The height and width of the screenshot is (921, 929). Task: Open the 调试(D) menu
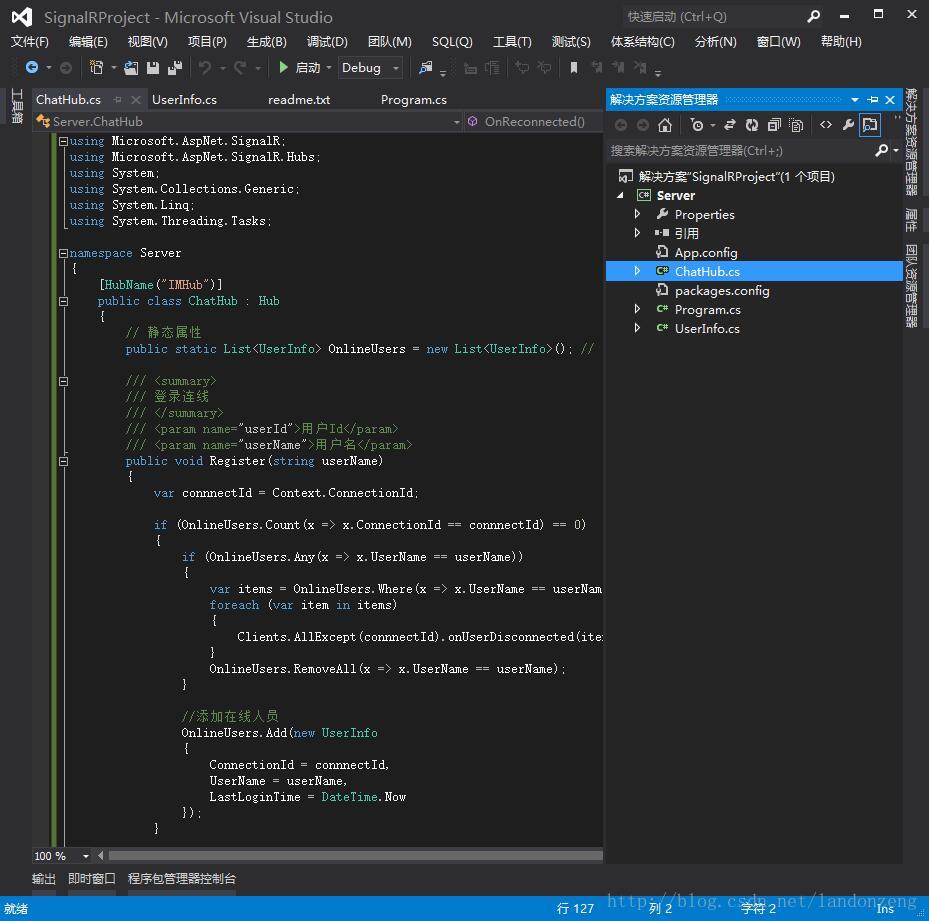click(327, 41)
